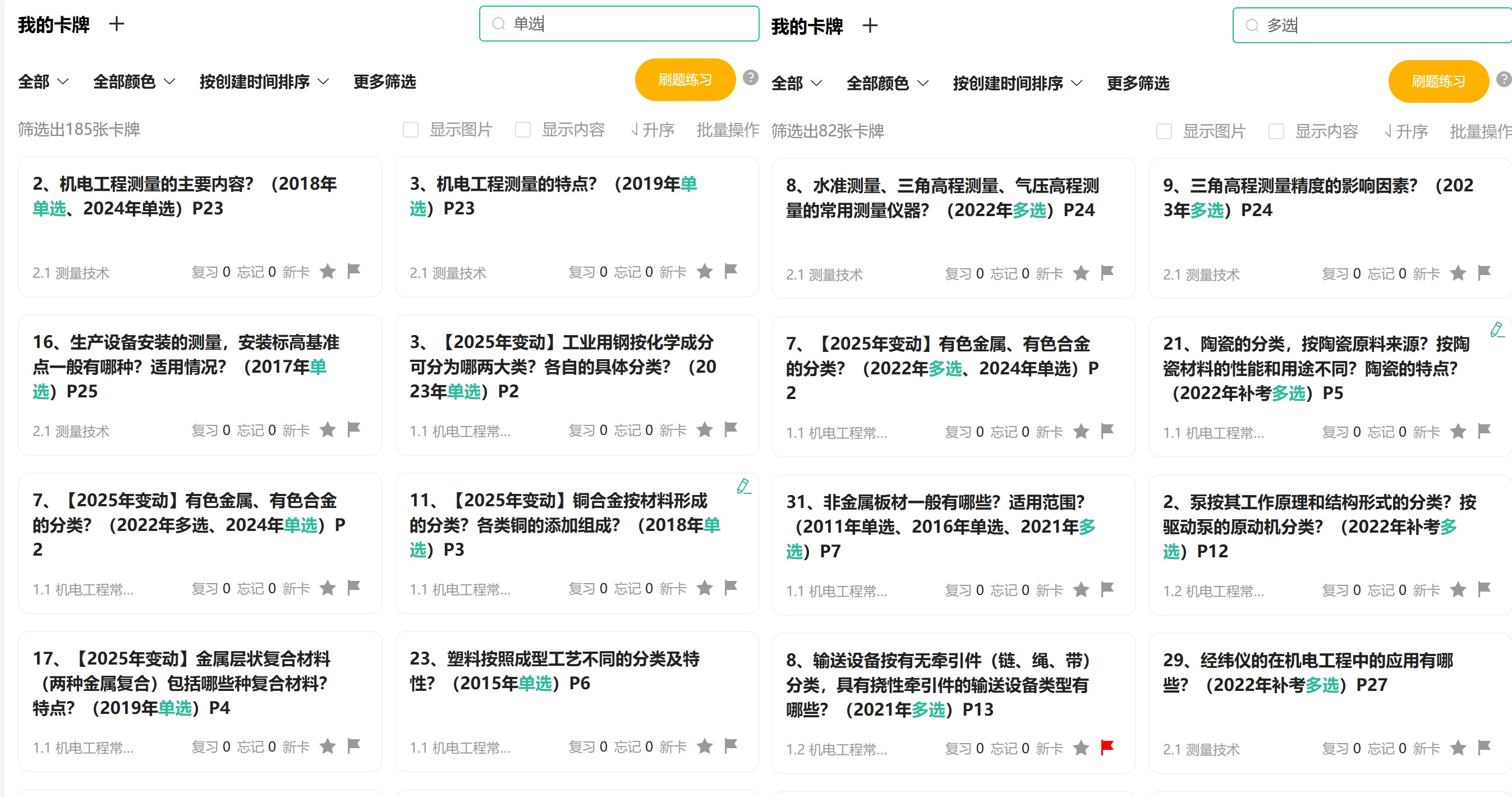Viewport: 1512px width, 797px height.
Task: Focus the search field containing 多选
Action: point(1372,25)
